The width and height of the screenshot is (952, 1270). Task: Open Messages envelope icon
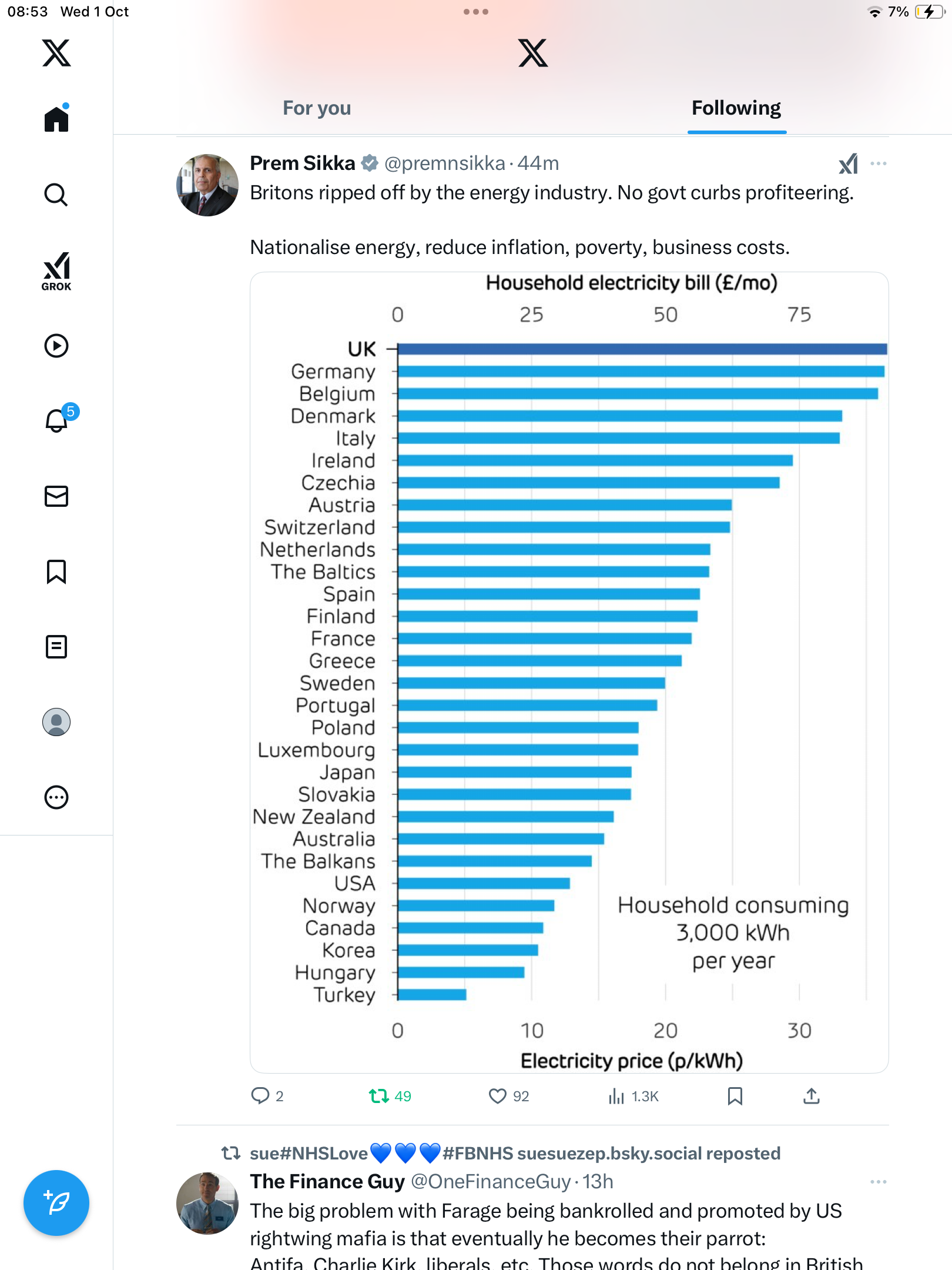coord(56,496)
